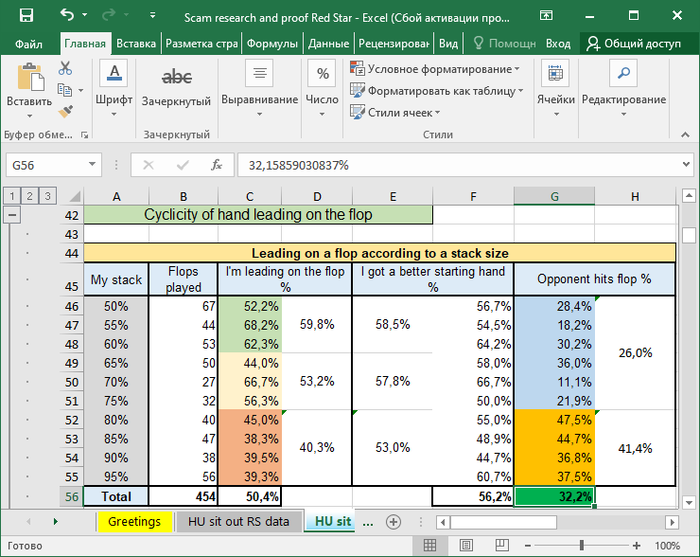The height and width of the screenshot is (557, 700).
Task: Click the formula bar value 32,15859030837%
Action: (x=298, y=166)
